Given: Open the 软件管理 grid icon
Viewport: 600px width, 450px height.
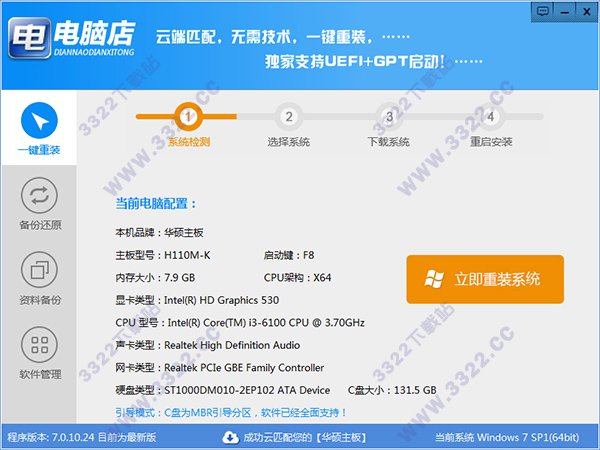Looking at the screenshot, I should tap(39, 344).
